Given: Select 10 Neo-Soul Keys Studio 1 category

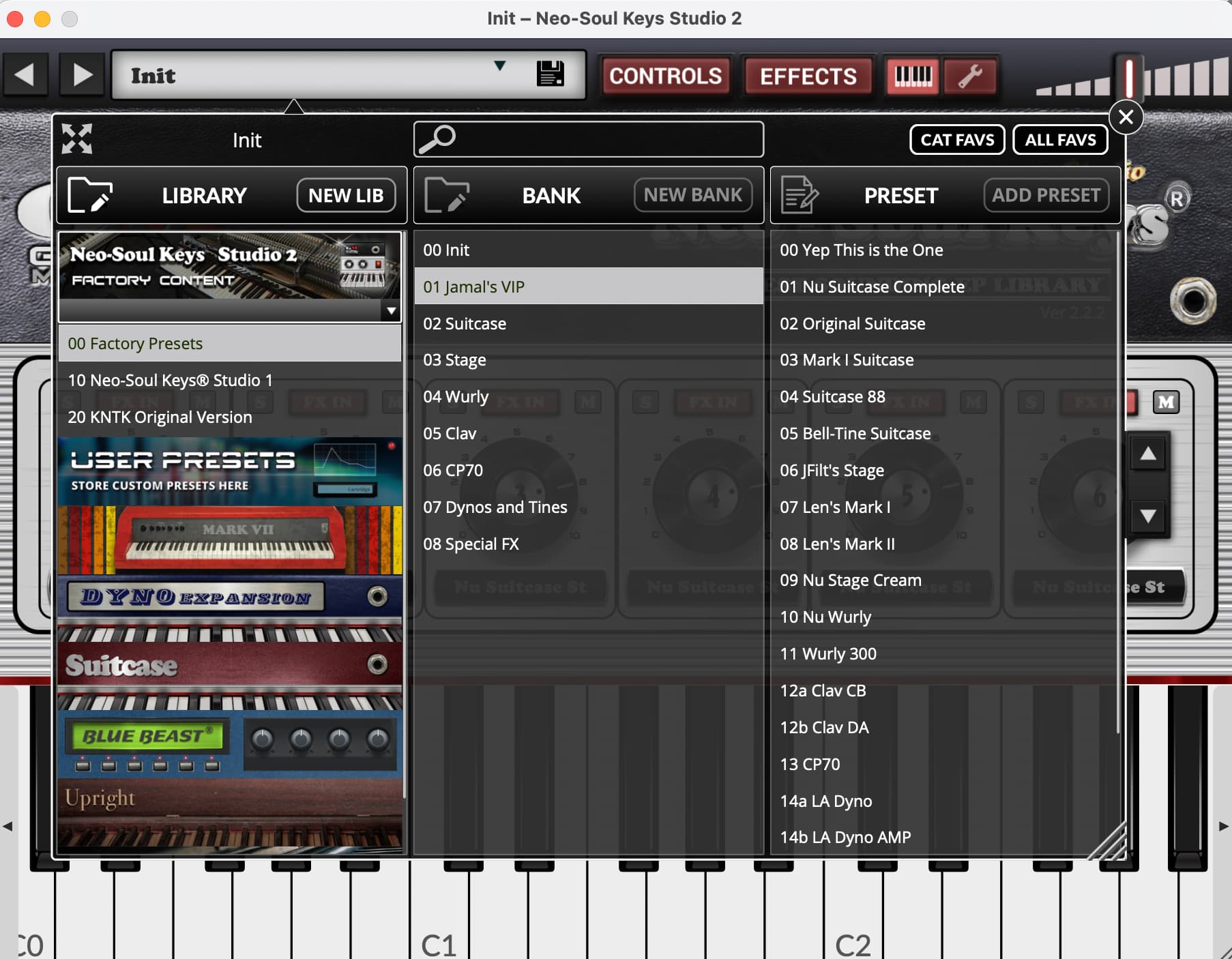Looking at the screenshot, I should [230, 380].
